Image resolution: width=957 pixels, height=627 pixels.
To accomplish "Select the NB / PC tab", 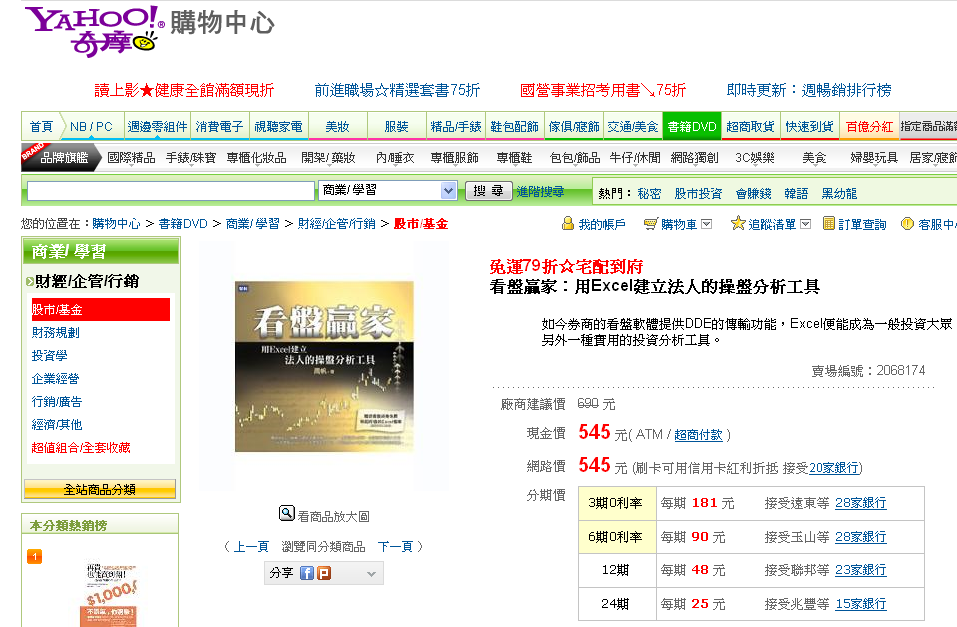I will click(x=92, y=126).
